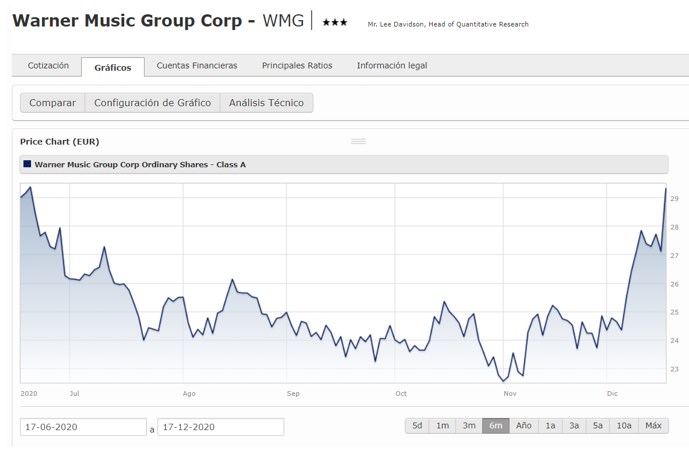Select the 5d time range
The image size is (689, 451).
(417, 426)
